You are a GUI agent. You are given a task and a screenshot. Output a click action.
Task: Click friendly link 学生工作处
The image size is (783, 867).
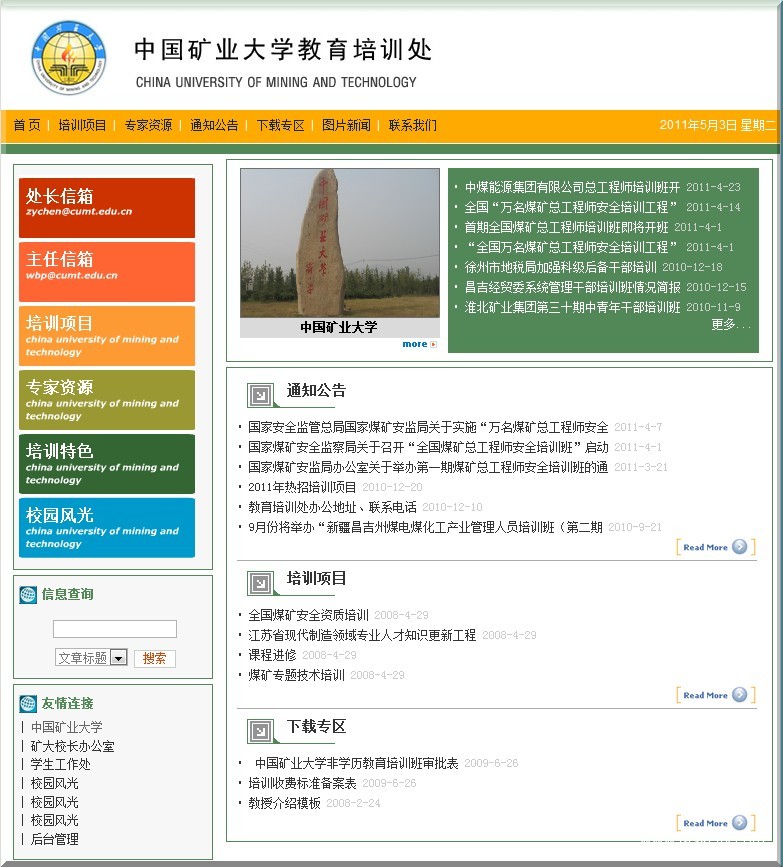[60, 764]
